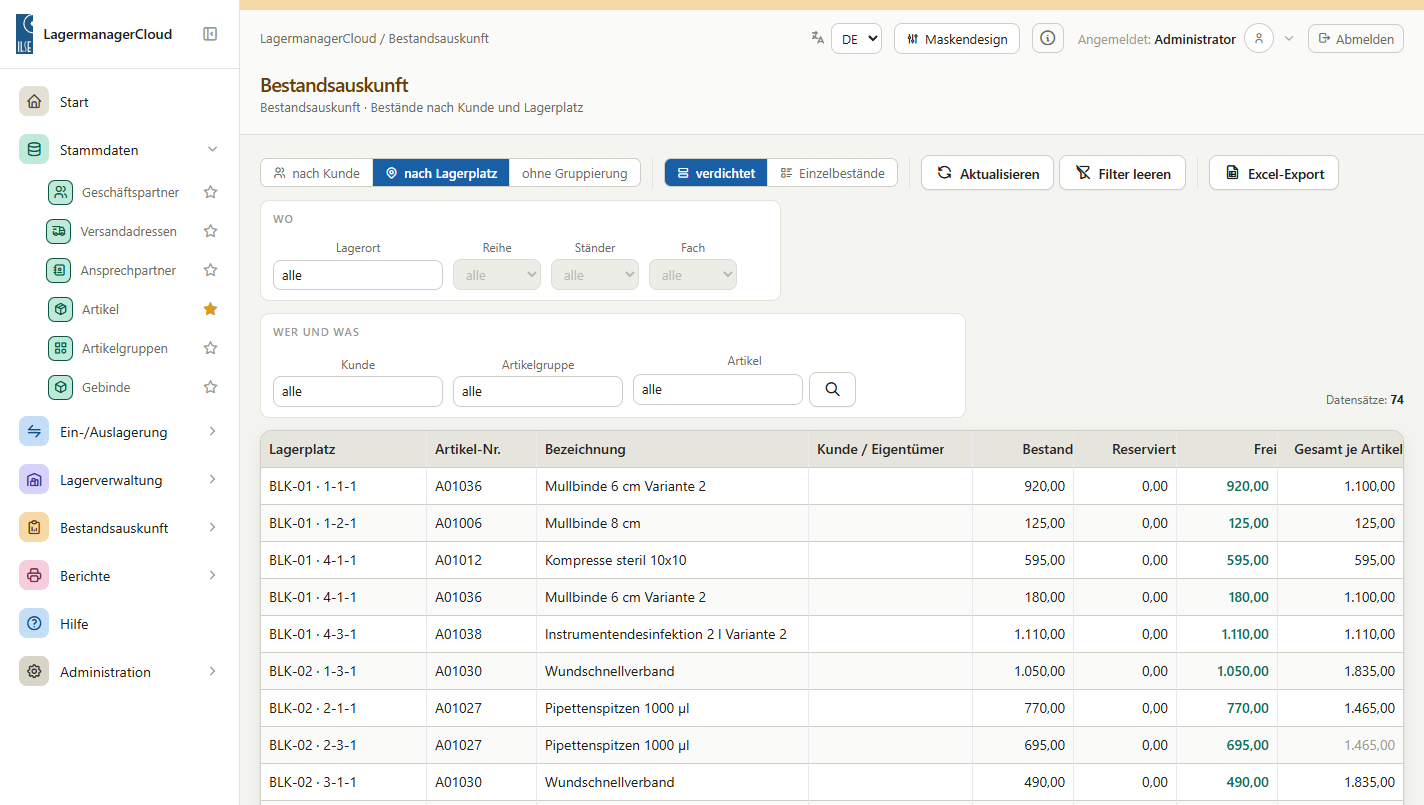Collapse the sidebar panel icon
This screenshot has width=1424, height=805.
pos(210,34)
